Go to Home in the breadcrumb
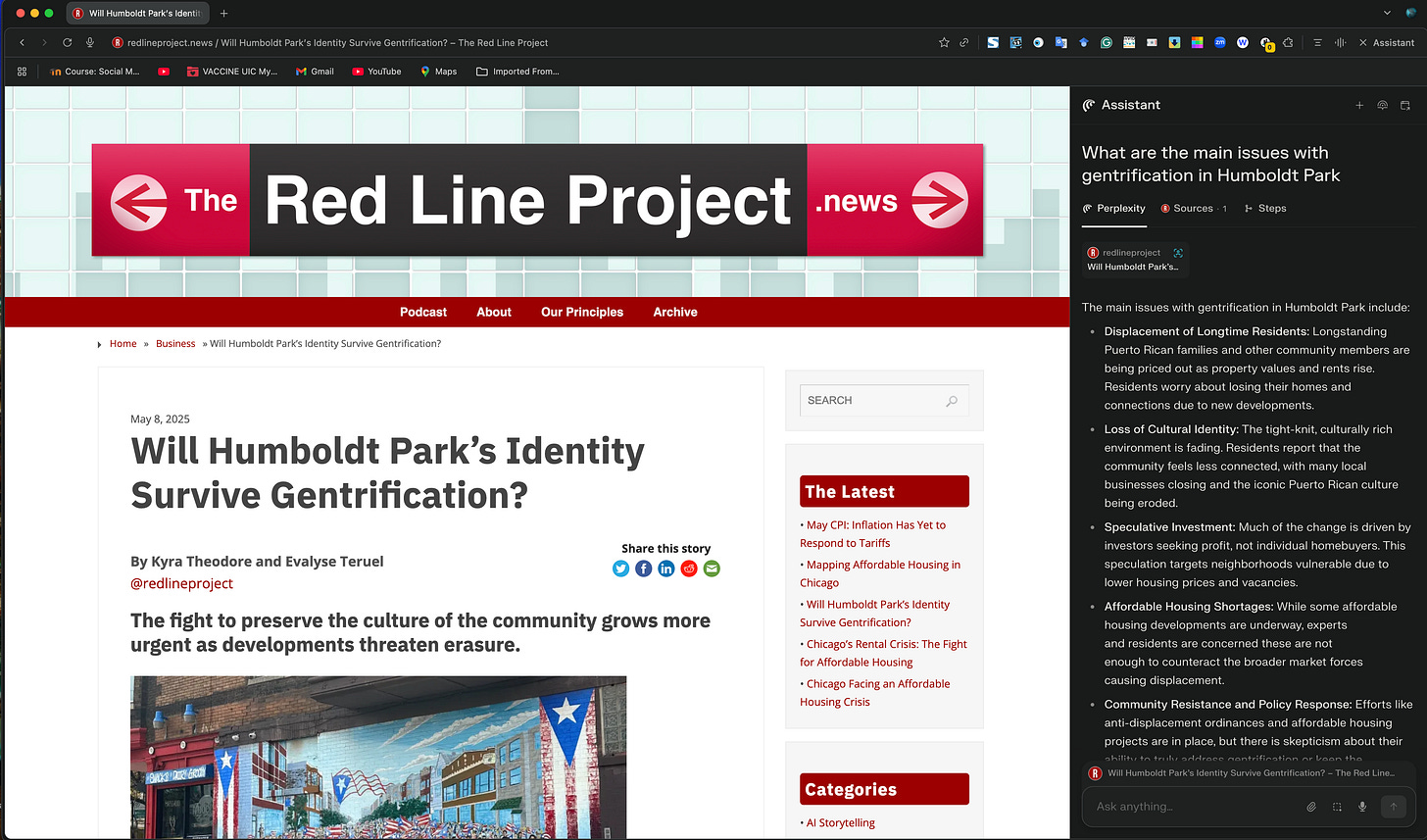1427x840 pixels. pyautogui.click(x=123, y=344)
